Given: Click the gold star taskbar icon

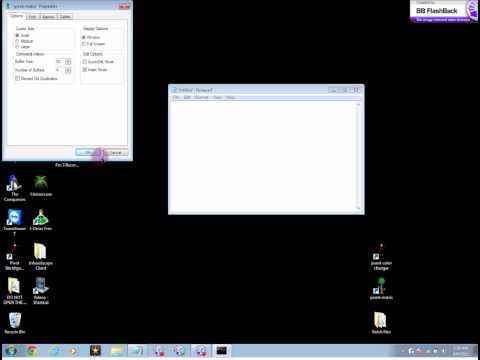Looking at the screenshot, I should (95, 351).
